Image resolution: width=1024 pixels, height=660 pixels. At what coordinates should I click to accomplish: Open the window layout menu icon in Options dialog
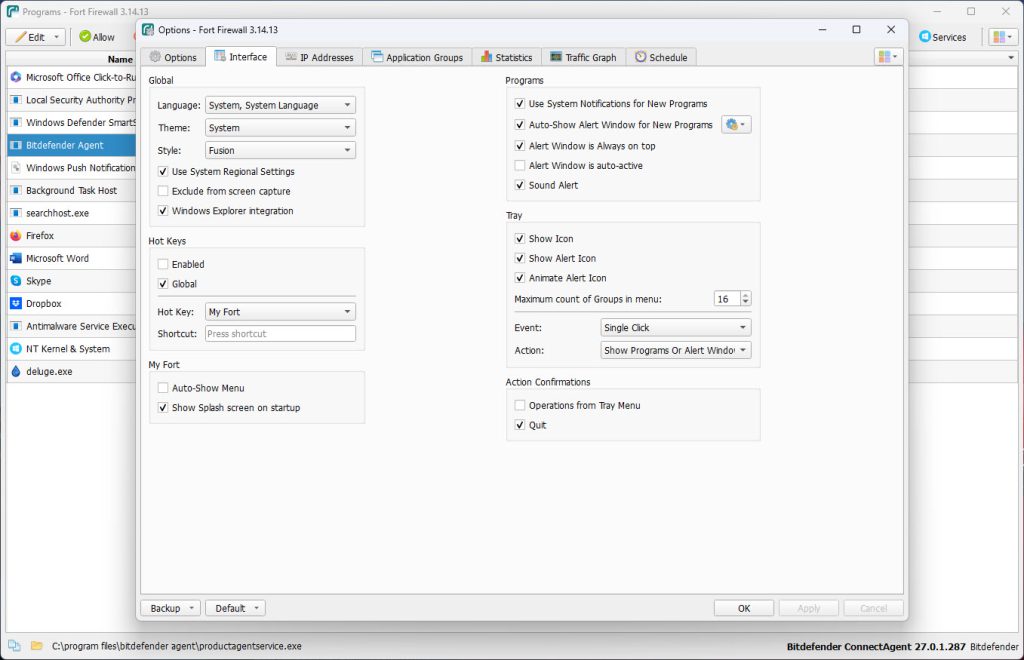[x=888, y=57]
